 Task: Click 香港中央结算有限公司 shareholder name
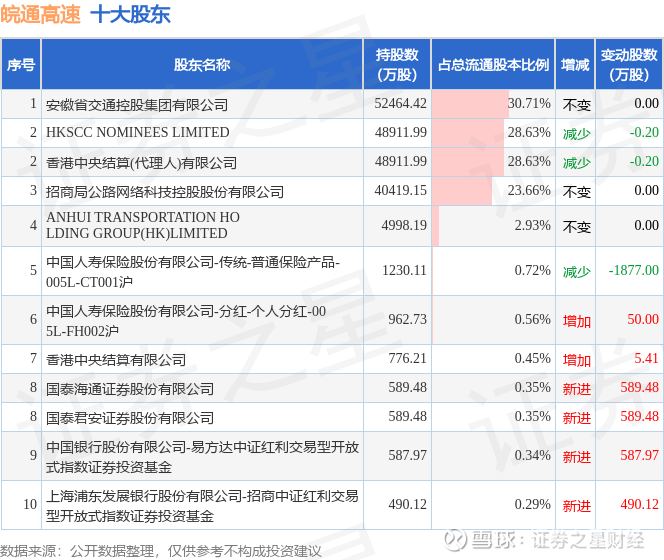pos(116,360)
